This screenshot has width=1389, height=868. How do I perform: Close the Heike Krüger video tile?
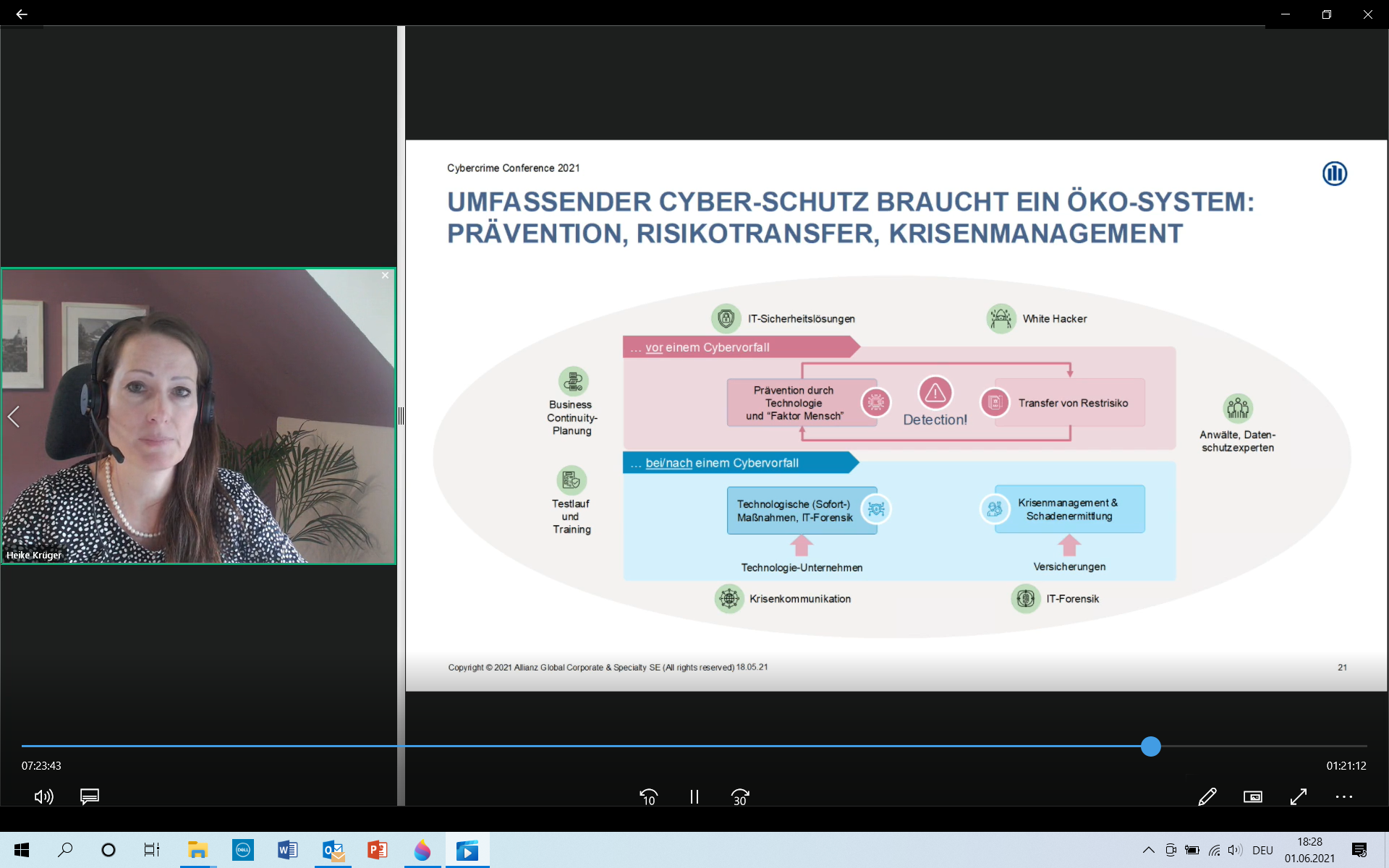tap(386, 276)
